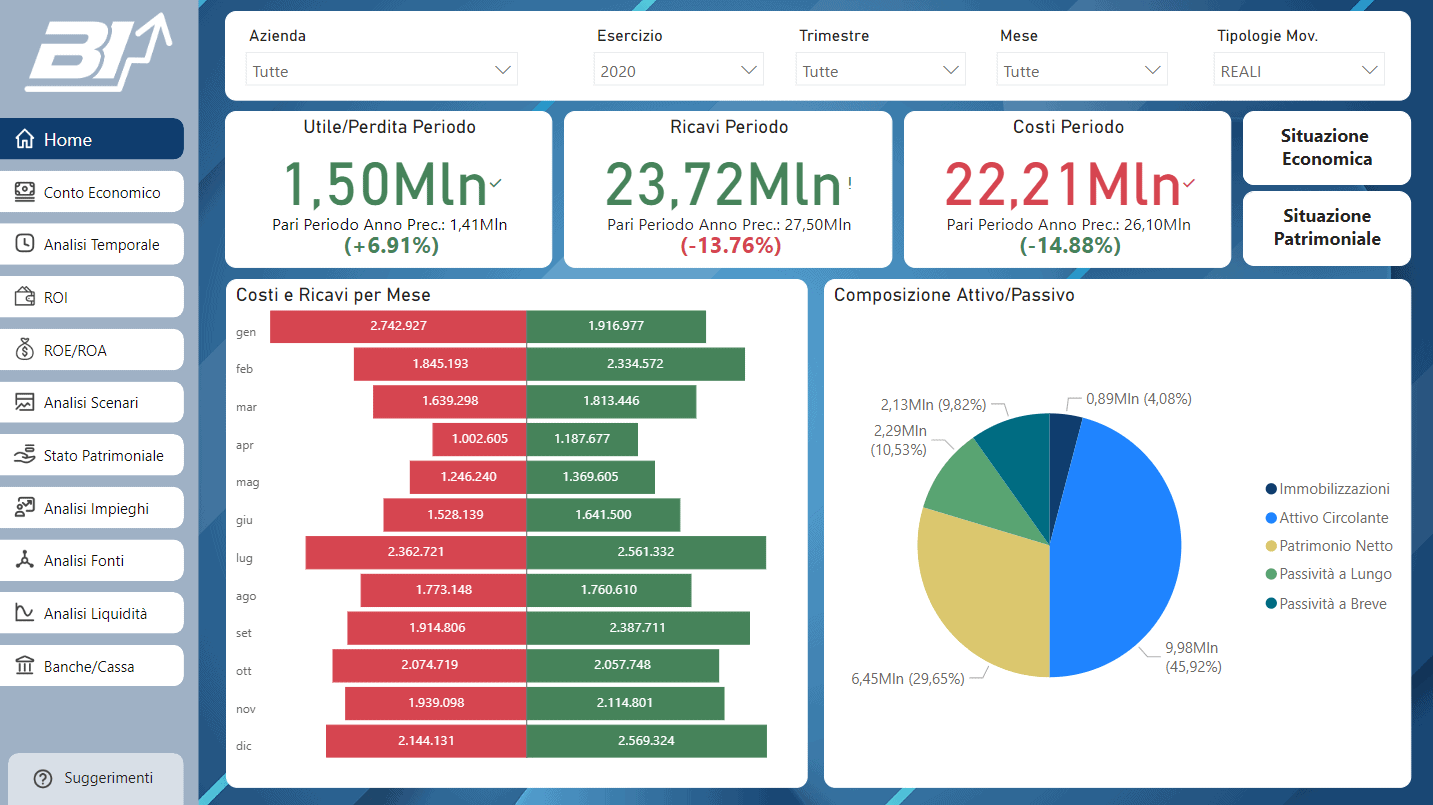Viewport: 1433px width, 805px height.
Task: Select the green mag bar 1.369.605
Action: click(591, 477)
